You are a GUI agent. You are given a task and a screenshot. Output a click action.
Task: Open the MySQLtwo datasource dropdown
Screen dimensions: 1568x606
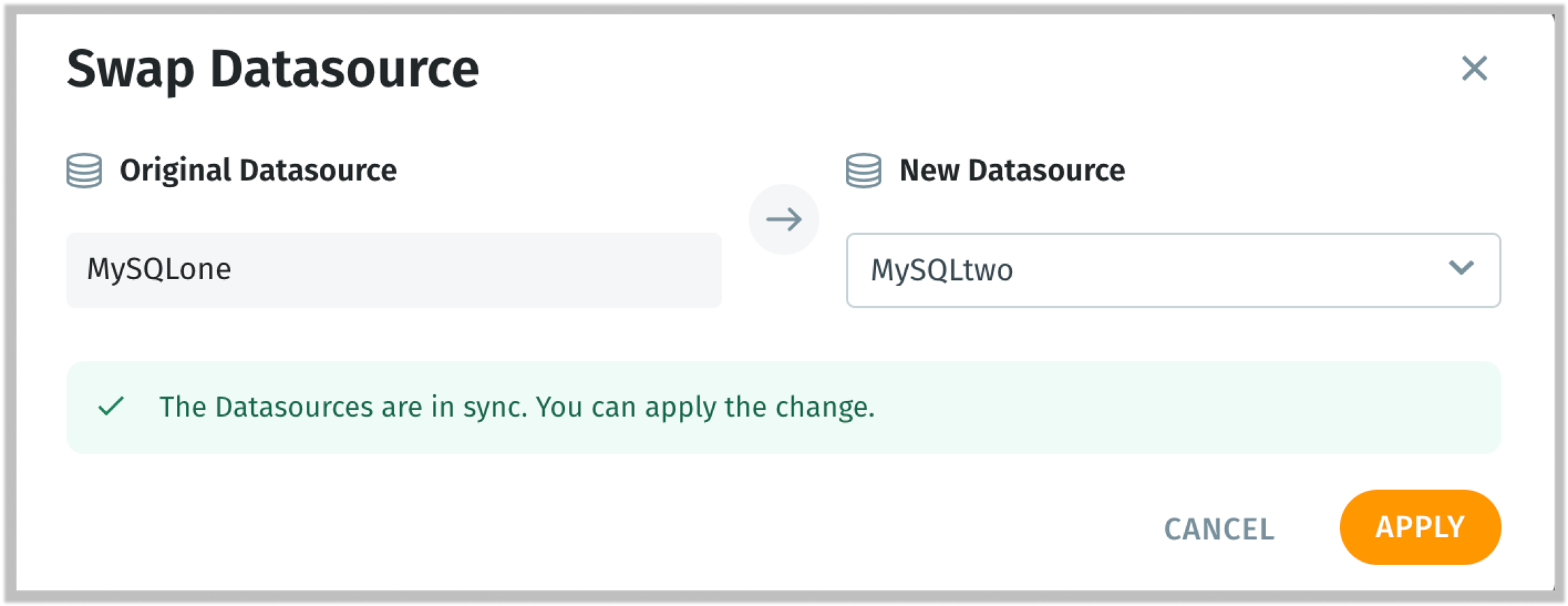coord(1173,270)
